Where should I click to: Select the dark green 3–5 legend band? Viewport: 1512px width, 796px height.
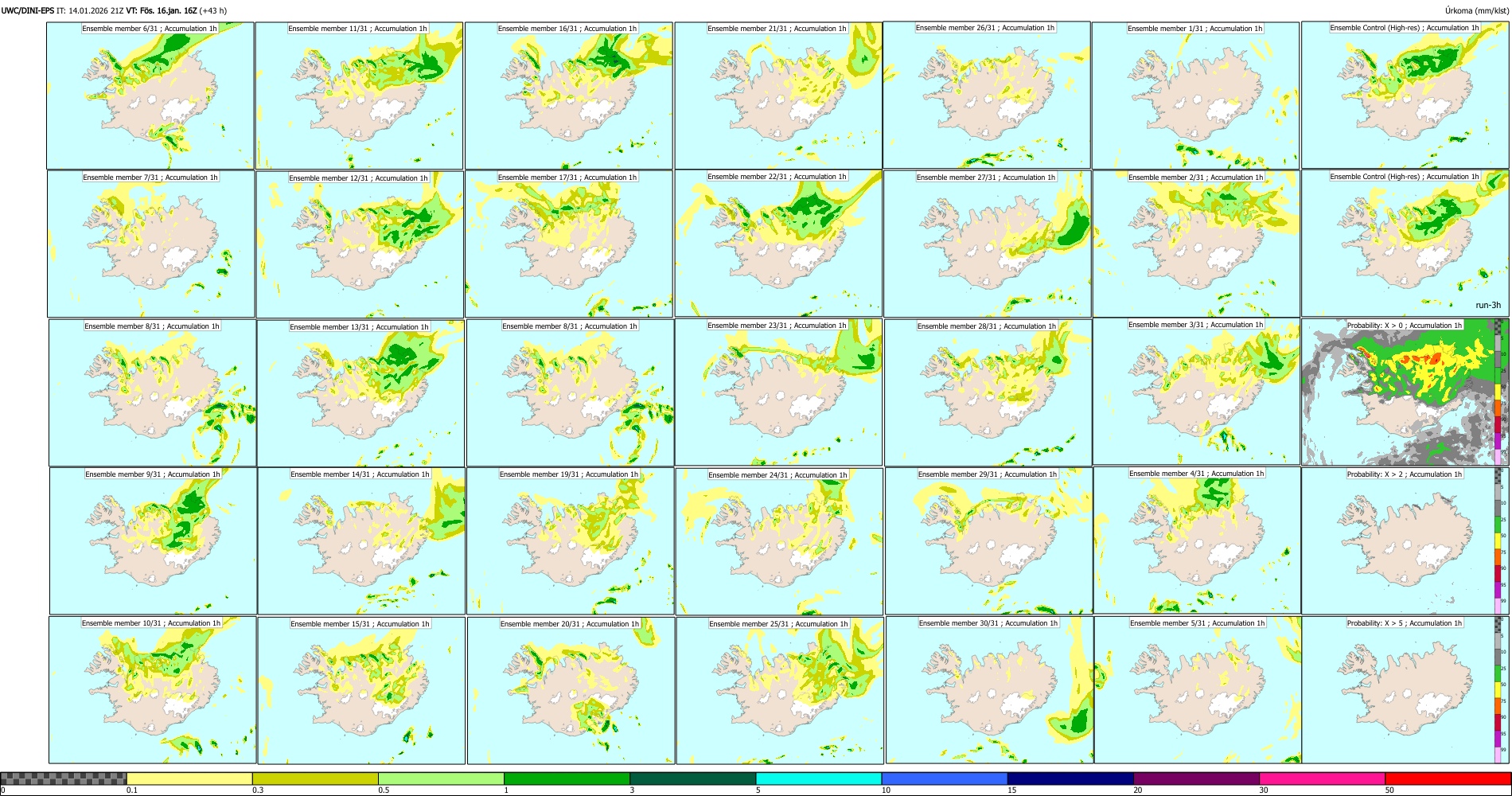692,778
